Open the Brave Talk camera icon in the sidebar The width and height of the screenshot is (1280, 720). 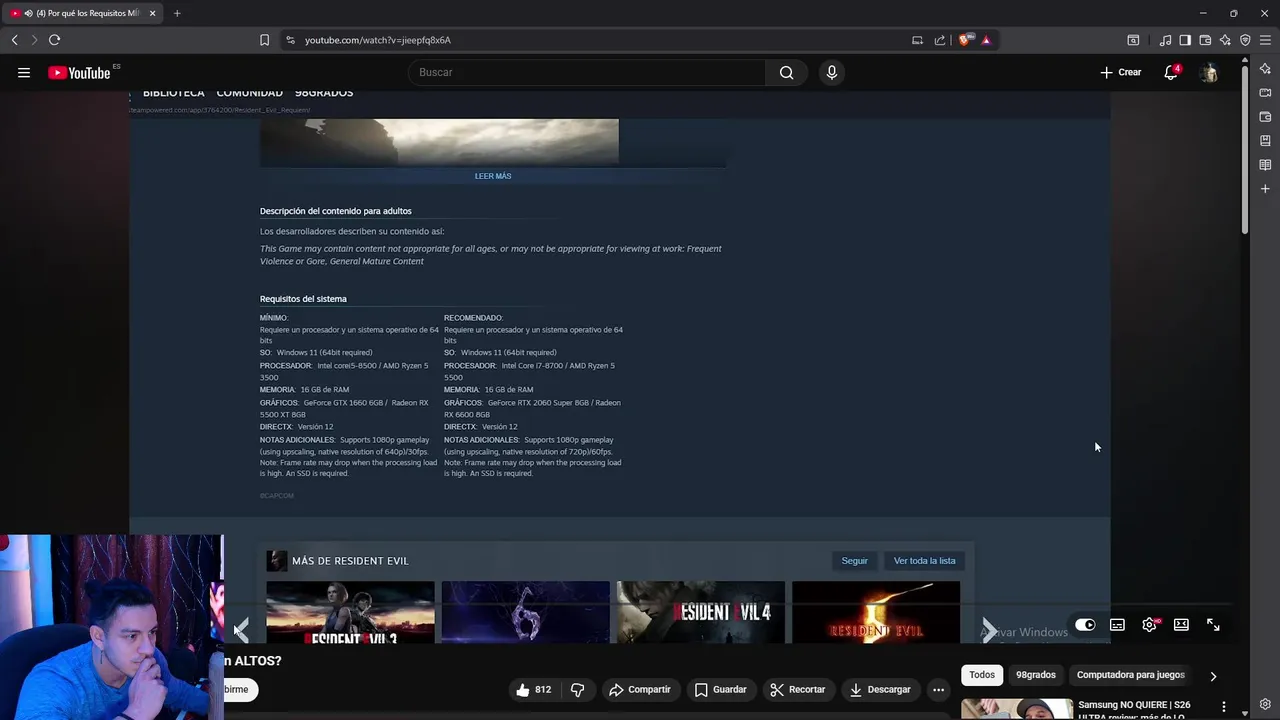tap(1265, 93)
